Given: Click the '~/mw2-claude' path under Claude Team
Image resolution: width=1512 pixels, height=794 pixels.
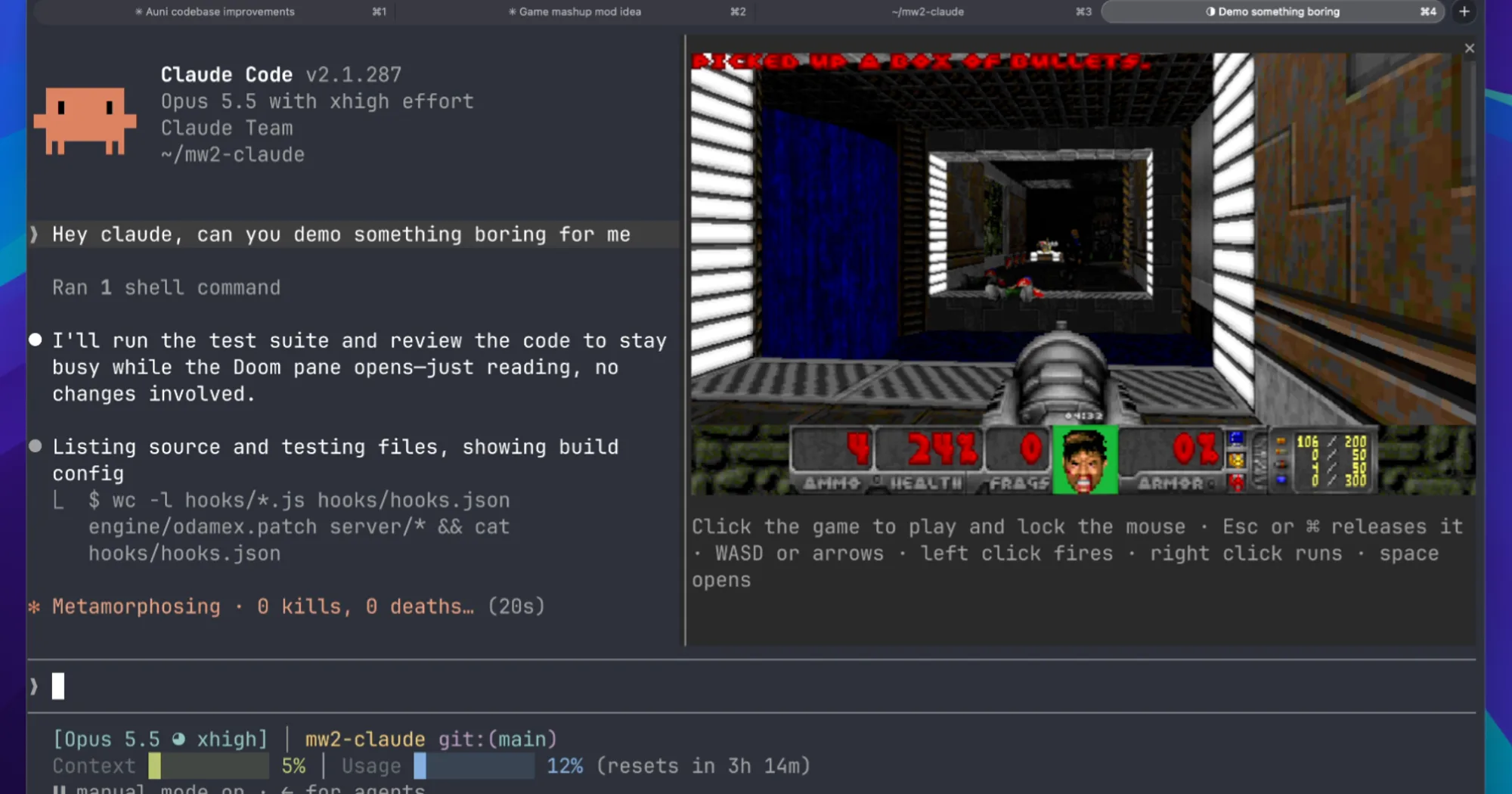Looking at the screenshot, I should pos(232,154).
